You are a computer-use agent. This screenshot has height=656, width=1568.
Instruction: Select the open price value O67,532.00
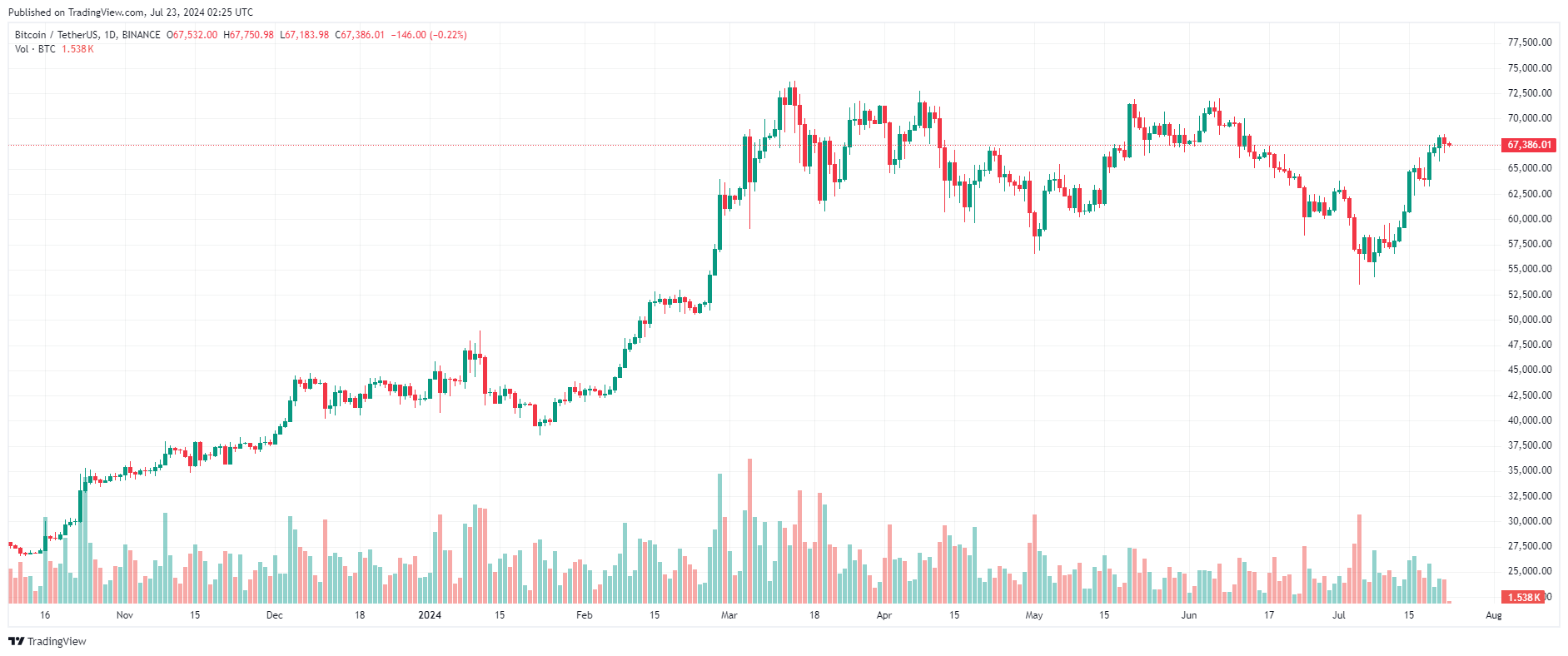click(x=192, y=35)
